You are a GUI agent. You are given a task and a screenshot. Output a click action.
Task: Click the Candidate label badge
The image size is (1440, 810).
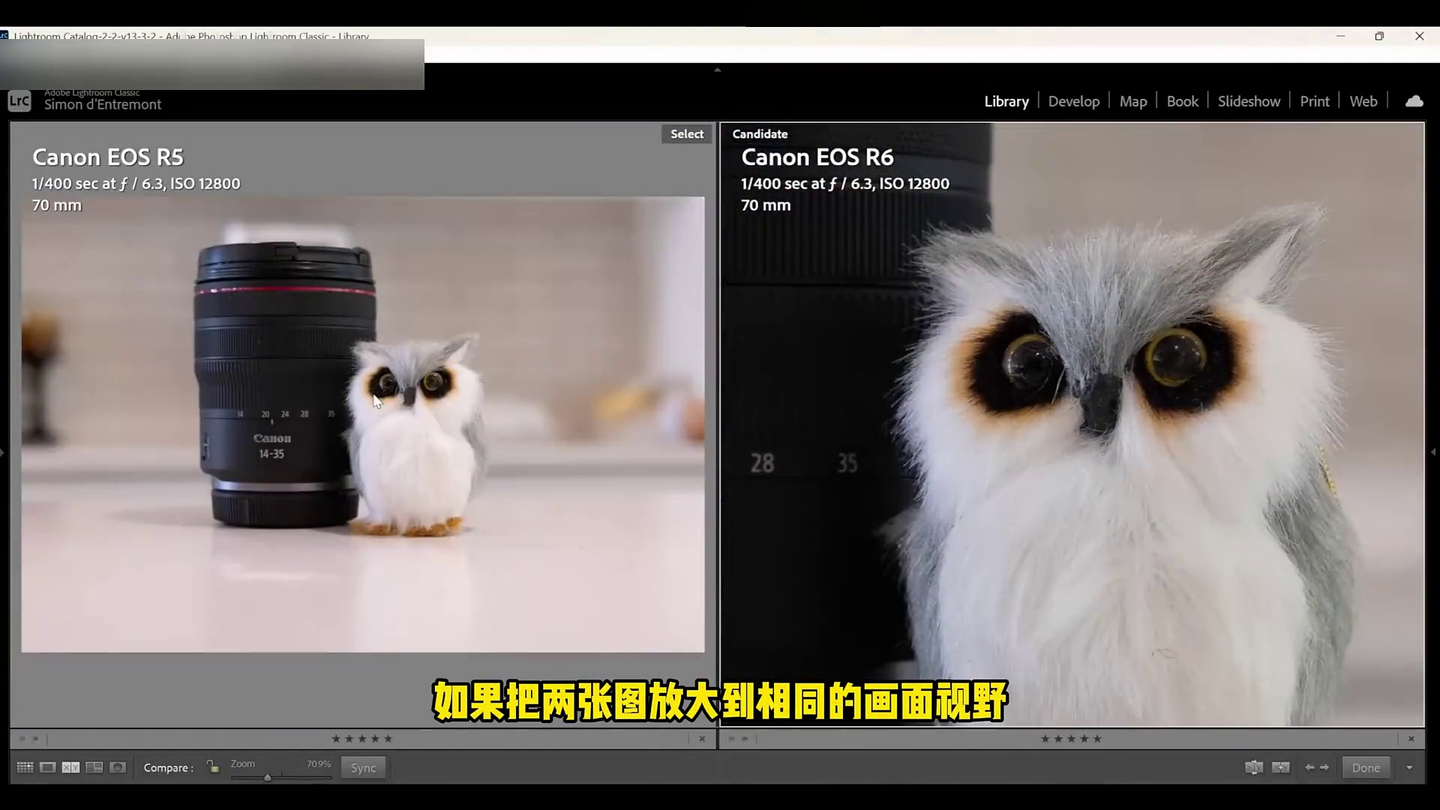(760, 134)
